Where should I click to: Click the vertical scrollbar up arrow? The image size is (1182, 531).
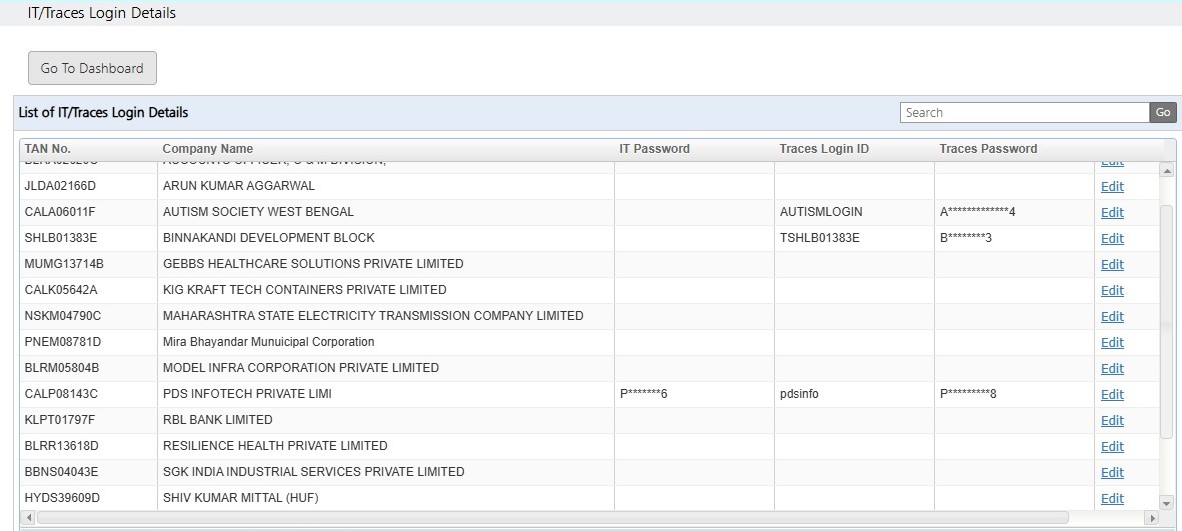1167,171
